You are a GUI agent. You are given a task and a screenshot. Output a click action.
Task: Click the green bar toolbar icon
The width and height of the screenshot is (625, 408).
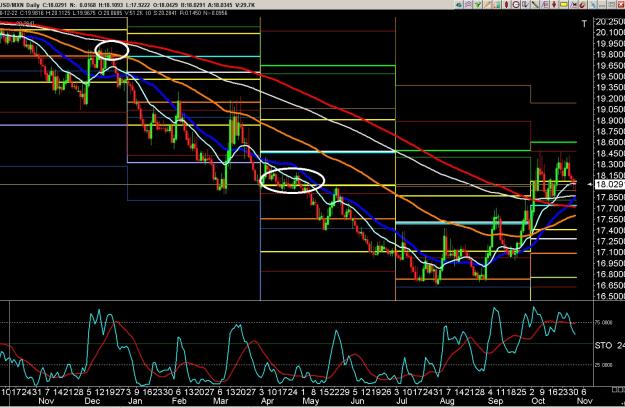pos(498,5)
